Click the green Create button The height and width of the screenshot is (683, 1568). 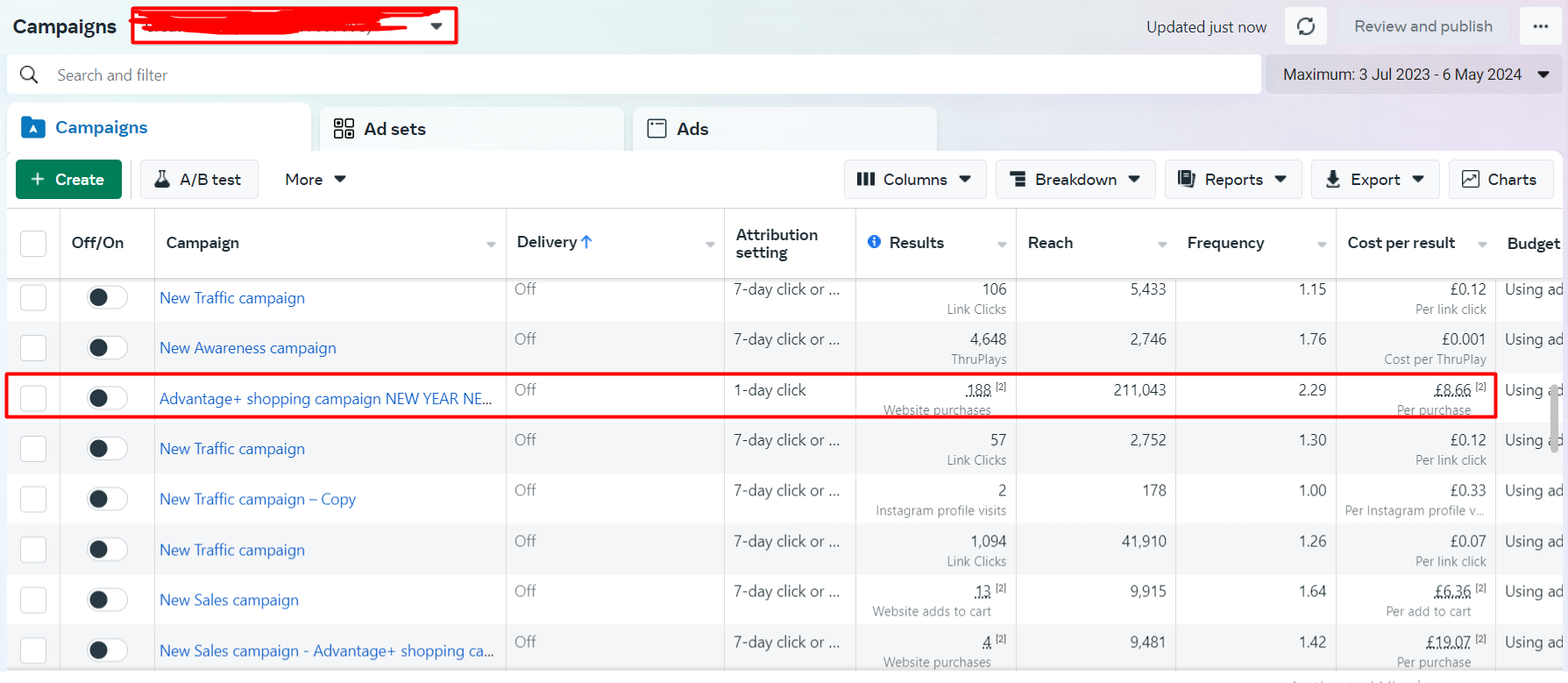[68, 179]
